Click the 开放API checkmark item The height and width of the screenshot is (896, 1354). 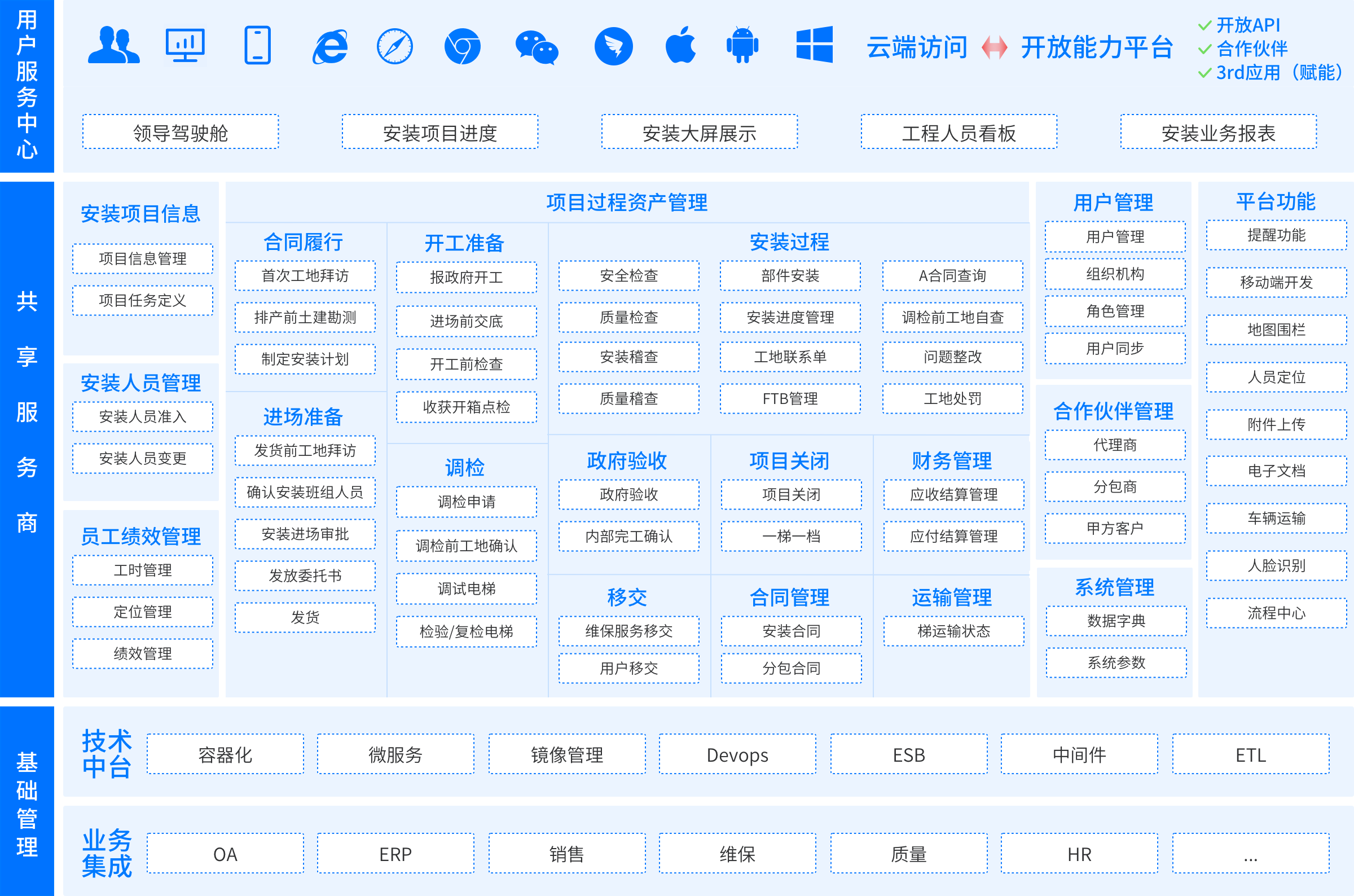1239,25
